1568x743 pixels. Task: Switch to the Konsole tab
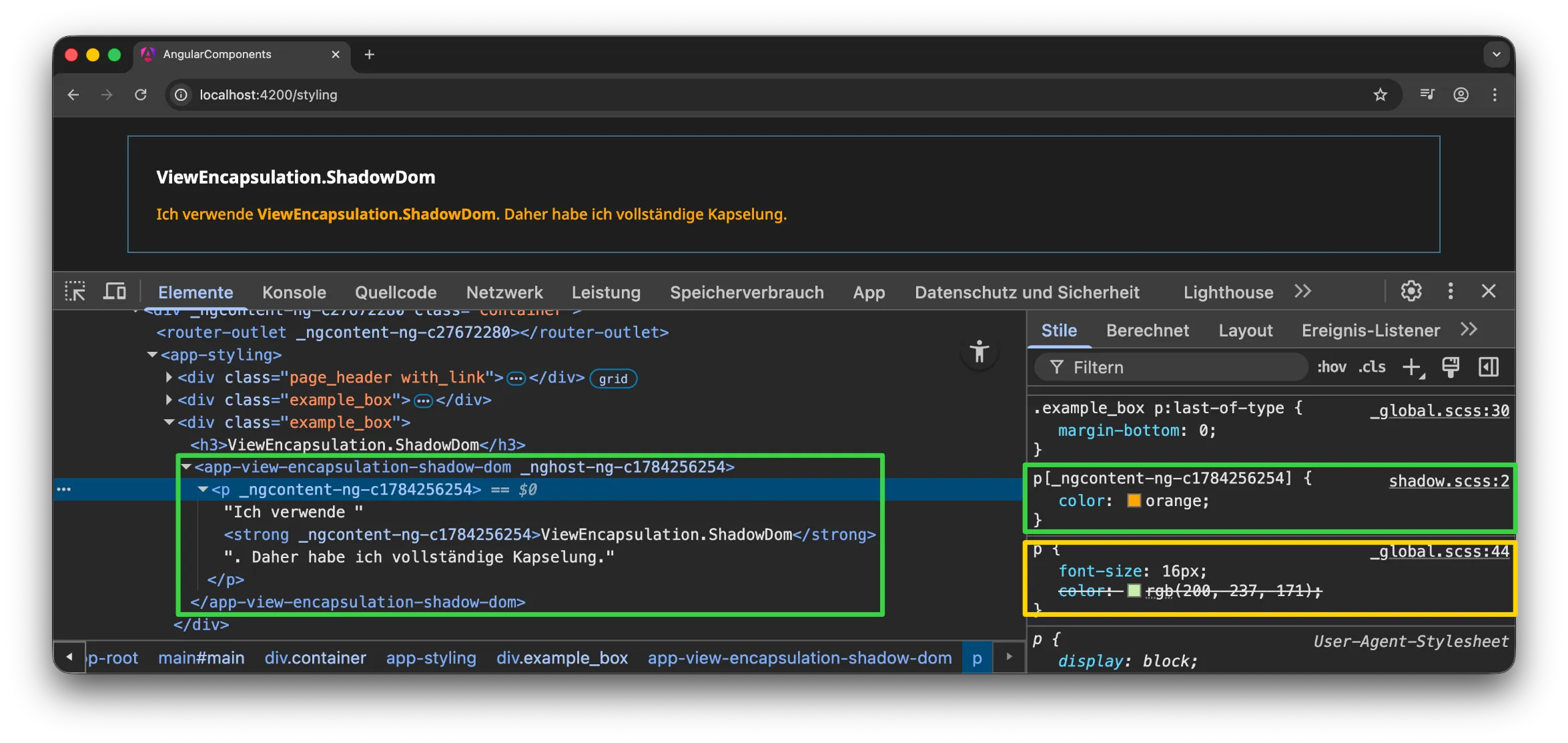tap(294, 292)
